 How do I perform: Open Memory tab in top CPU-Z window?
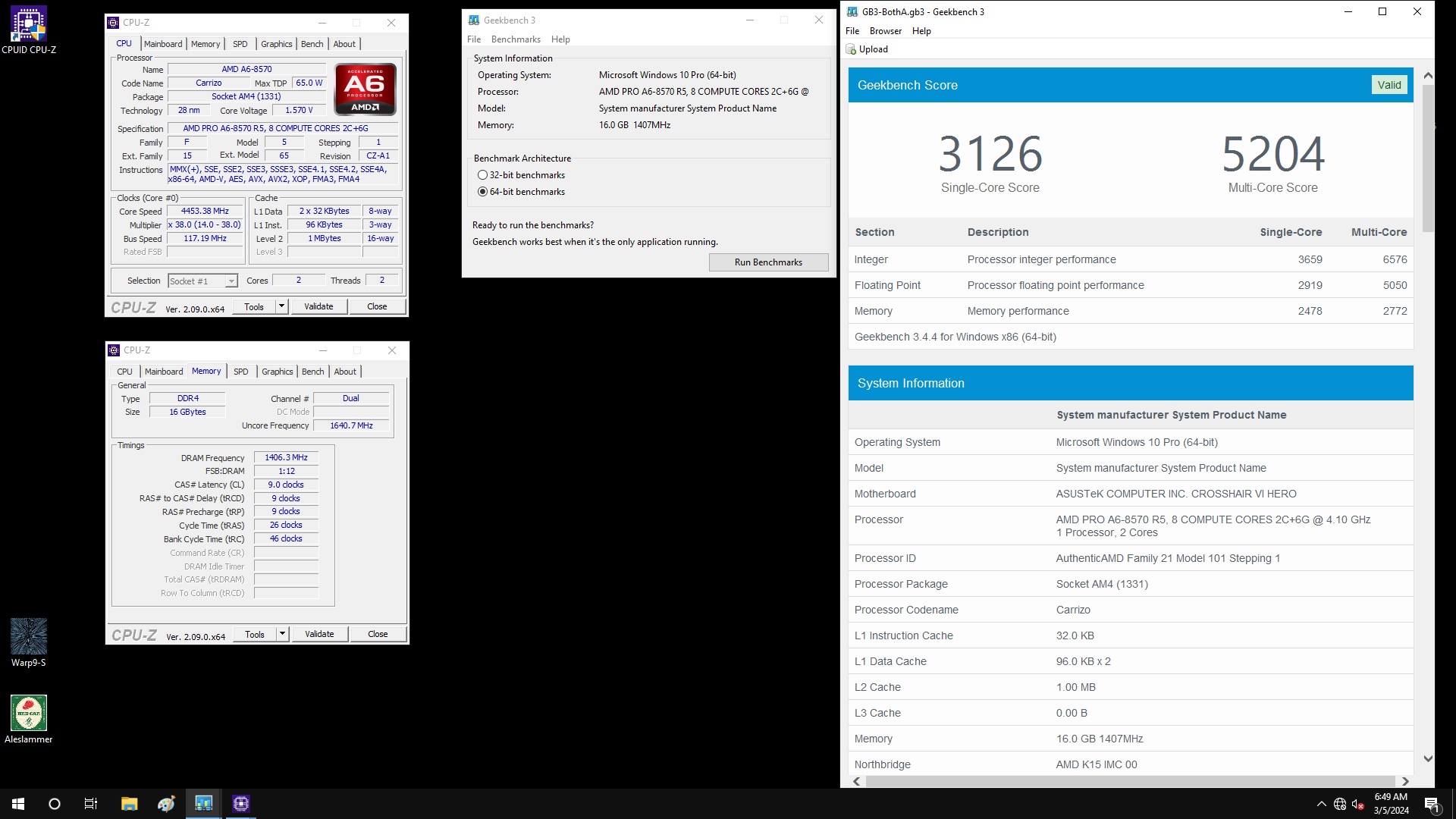206,44
